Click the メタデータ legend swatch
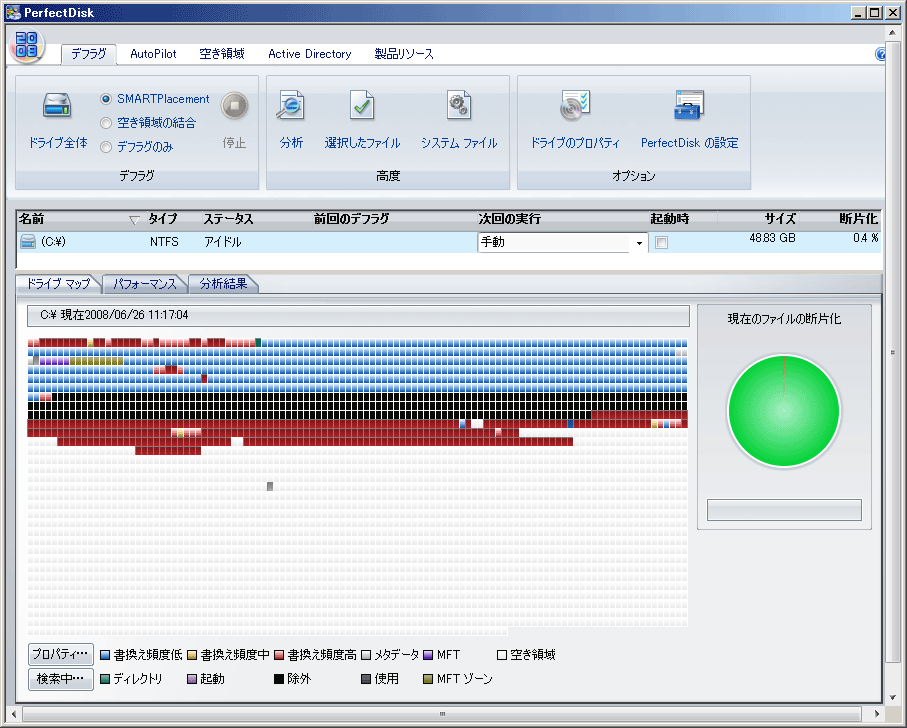The height and width of the screenshot is (728, 907). pos(366,655)
